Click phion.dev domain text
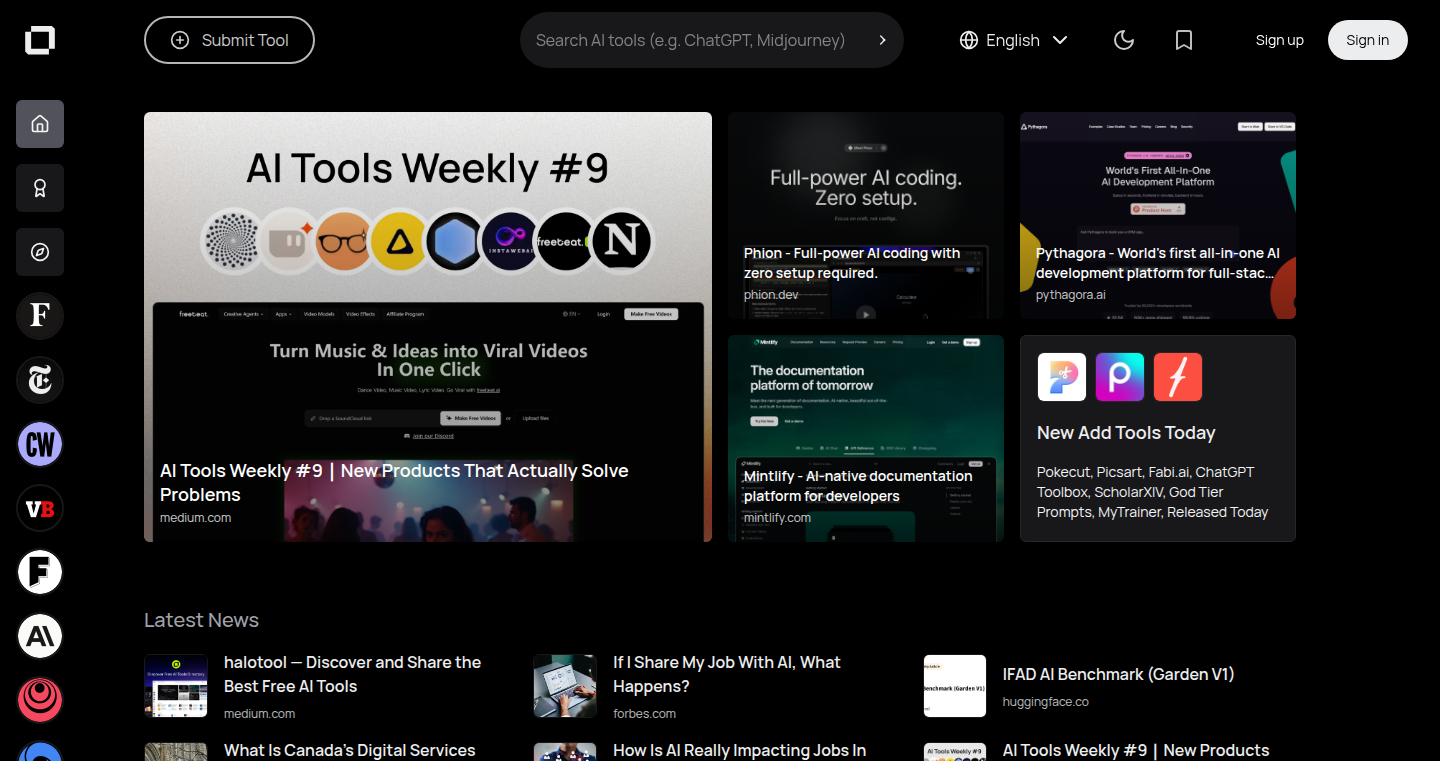The image size is (1440, 761). click(x=771, y=295)
